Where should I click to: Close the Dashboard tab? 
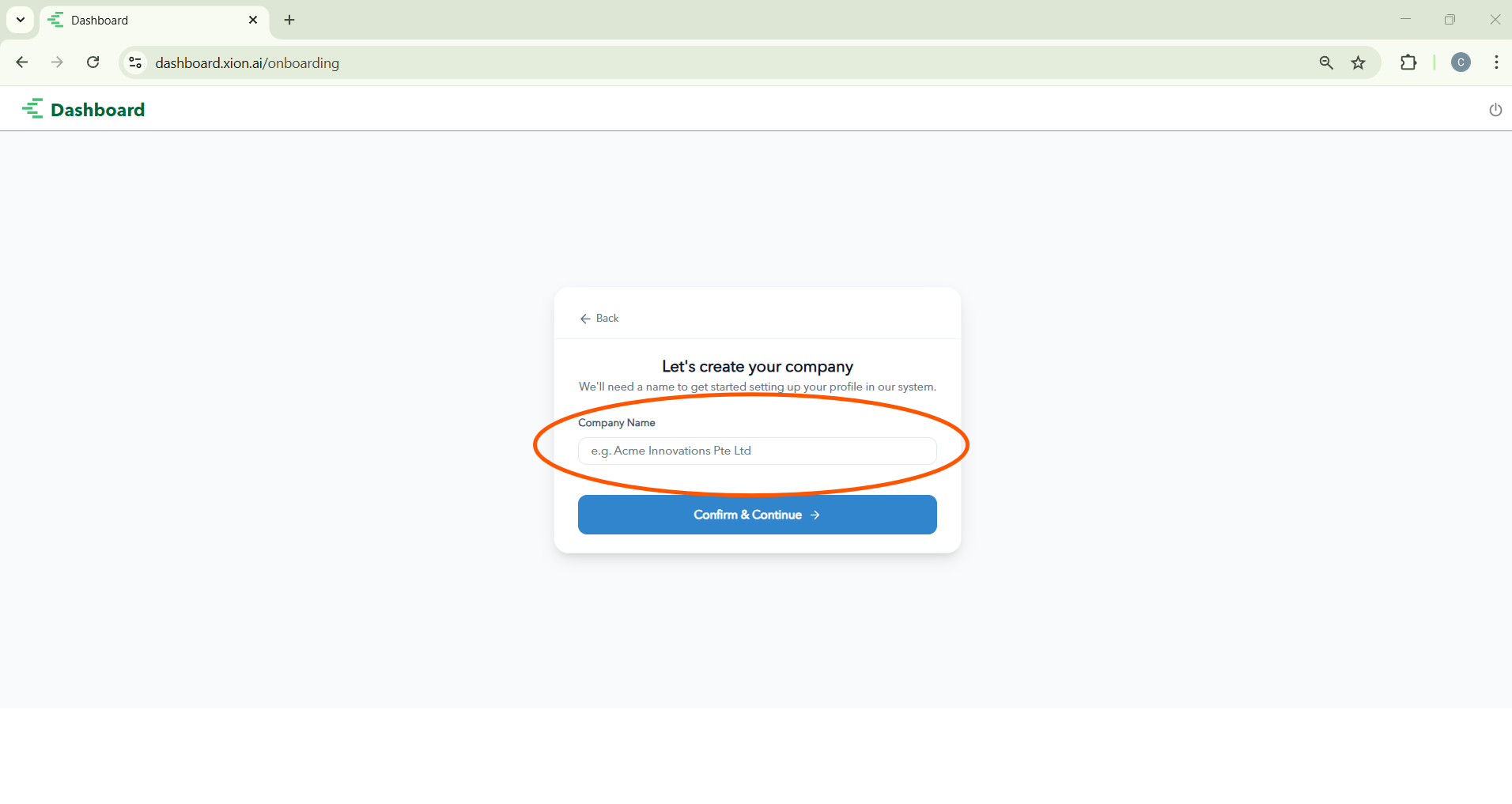click(x=253, y=20)
